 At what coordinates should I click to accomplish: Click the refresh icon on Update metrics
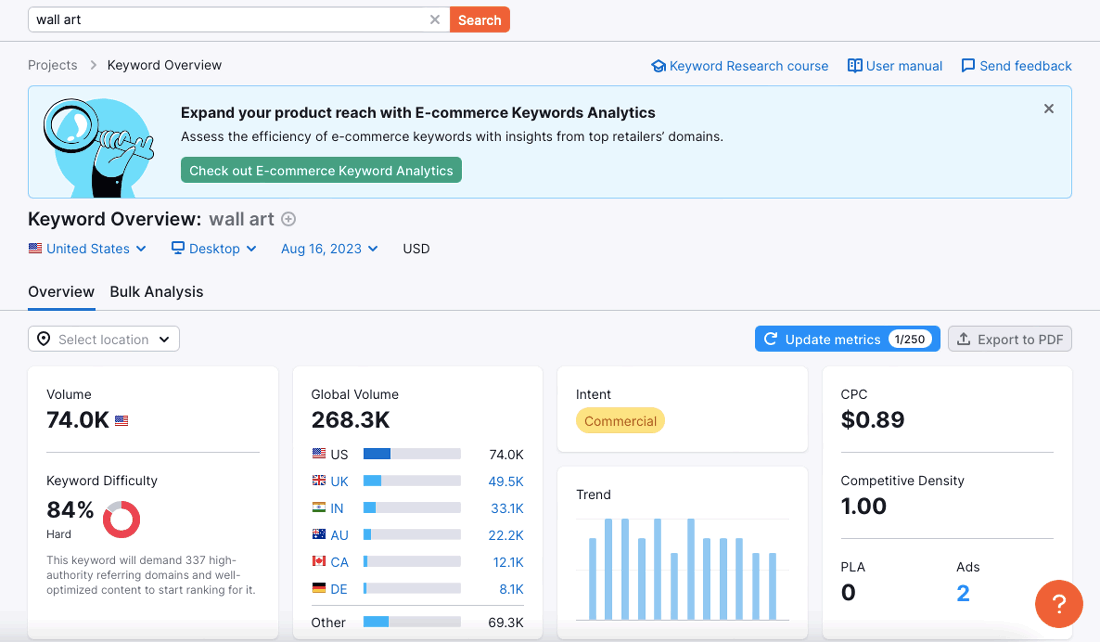click(770, 338)
